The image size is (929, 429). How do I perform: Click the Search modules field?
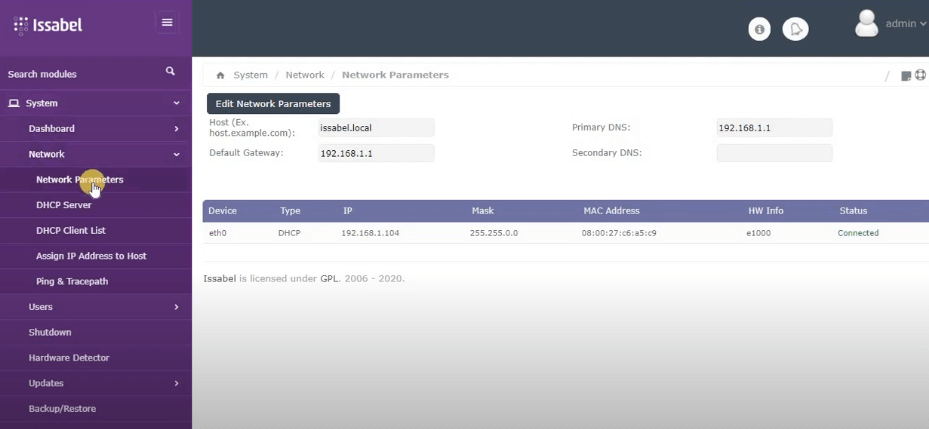pyautogui.click(x=80, y=74)
